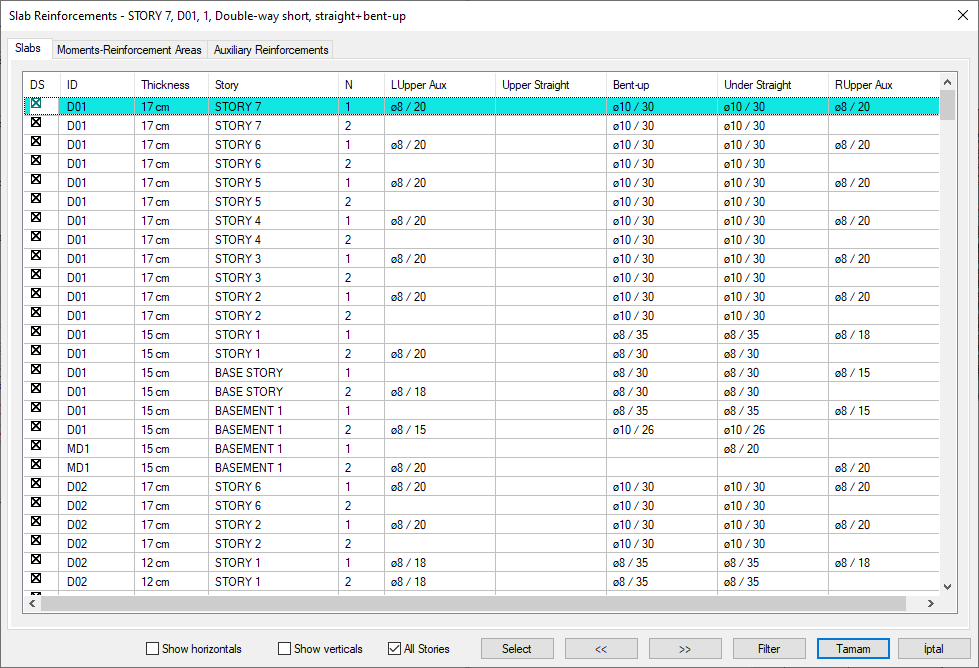Open the Filter button
This screenshot has height=668, width=979.
[x=769, y=649]
